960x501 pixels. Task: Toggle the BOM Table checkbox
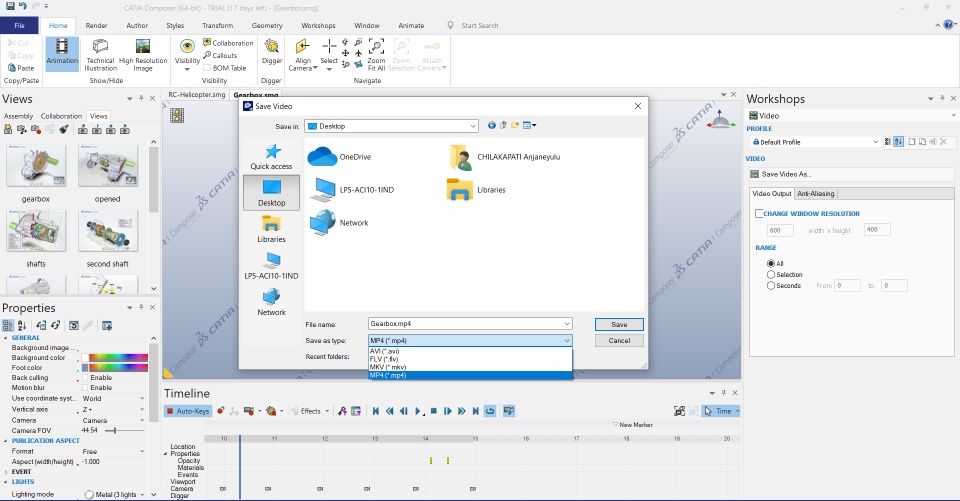207,68
